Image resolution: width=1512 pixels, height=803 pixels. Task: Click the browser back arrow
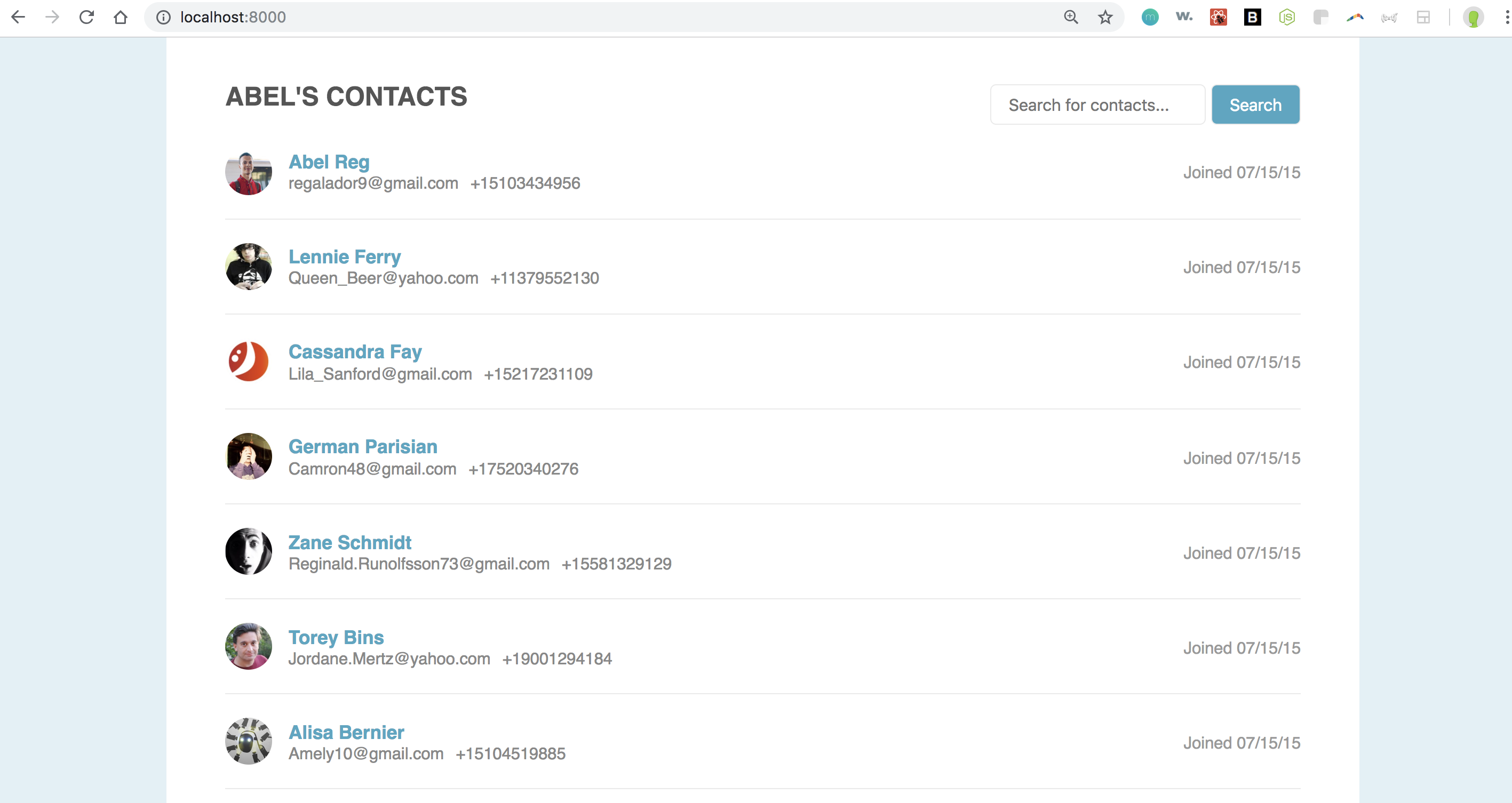tap(18, 17)
